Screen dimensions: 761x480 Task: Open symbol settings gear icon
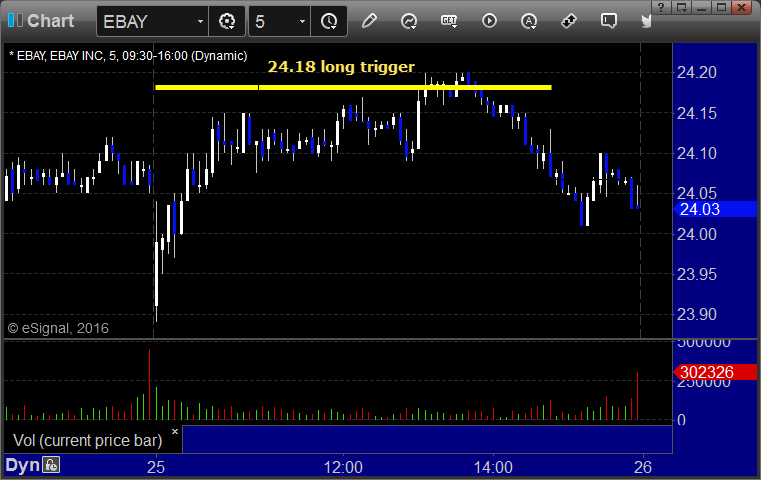227,21
